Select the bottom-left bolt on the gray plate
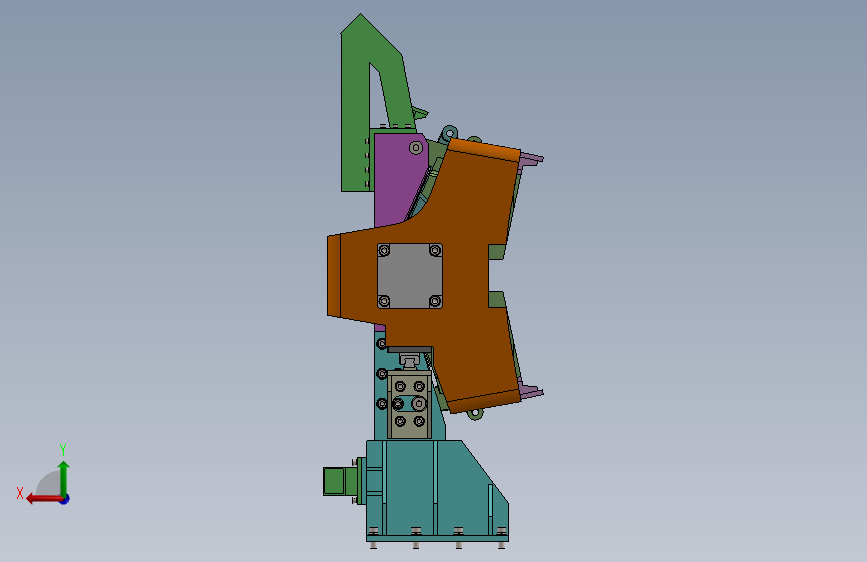This screenshot has height=562, width=867. [384, 301]
